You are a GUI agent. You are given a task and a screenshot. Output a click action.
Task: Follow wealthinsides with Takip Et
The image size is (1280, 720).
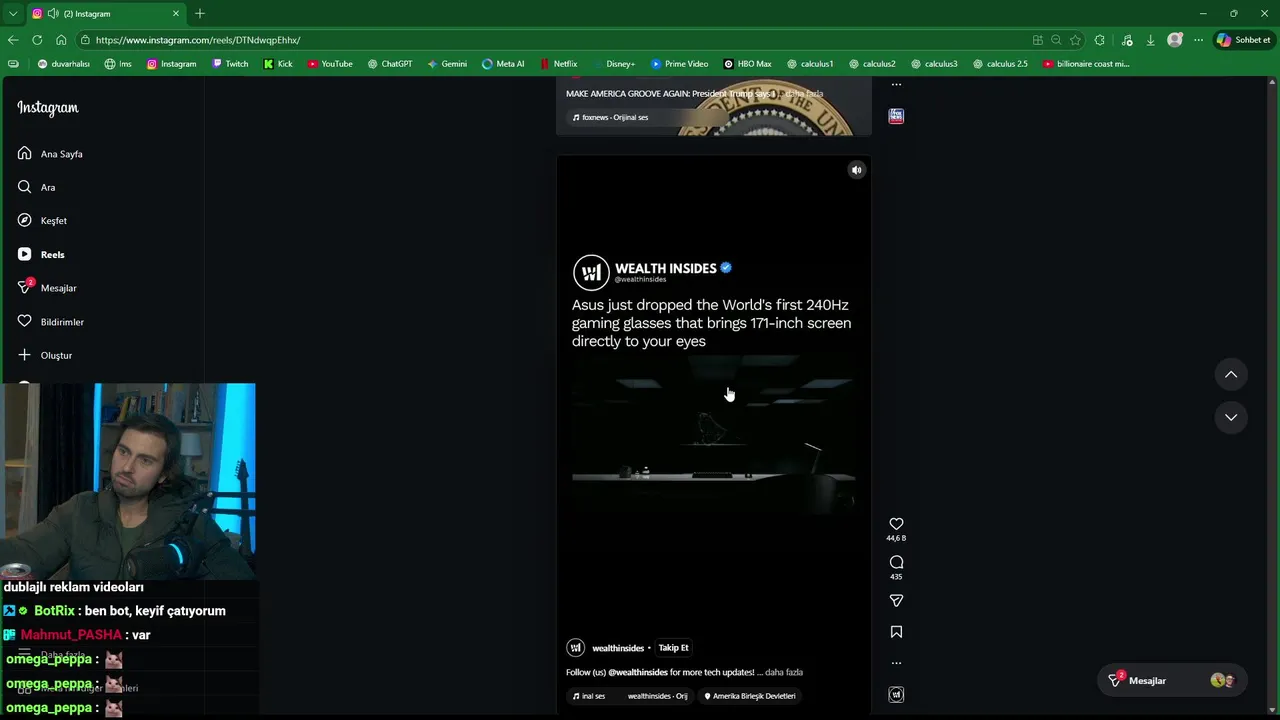click(x=673, y=648)
